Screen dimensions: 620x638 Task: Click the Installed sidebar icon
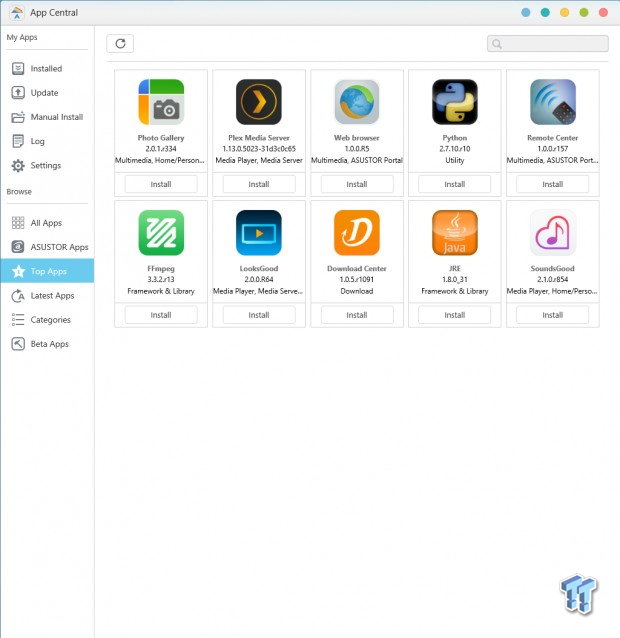click(x=18, y=68)
